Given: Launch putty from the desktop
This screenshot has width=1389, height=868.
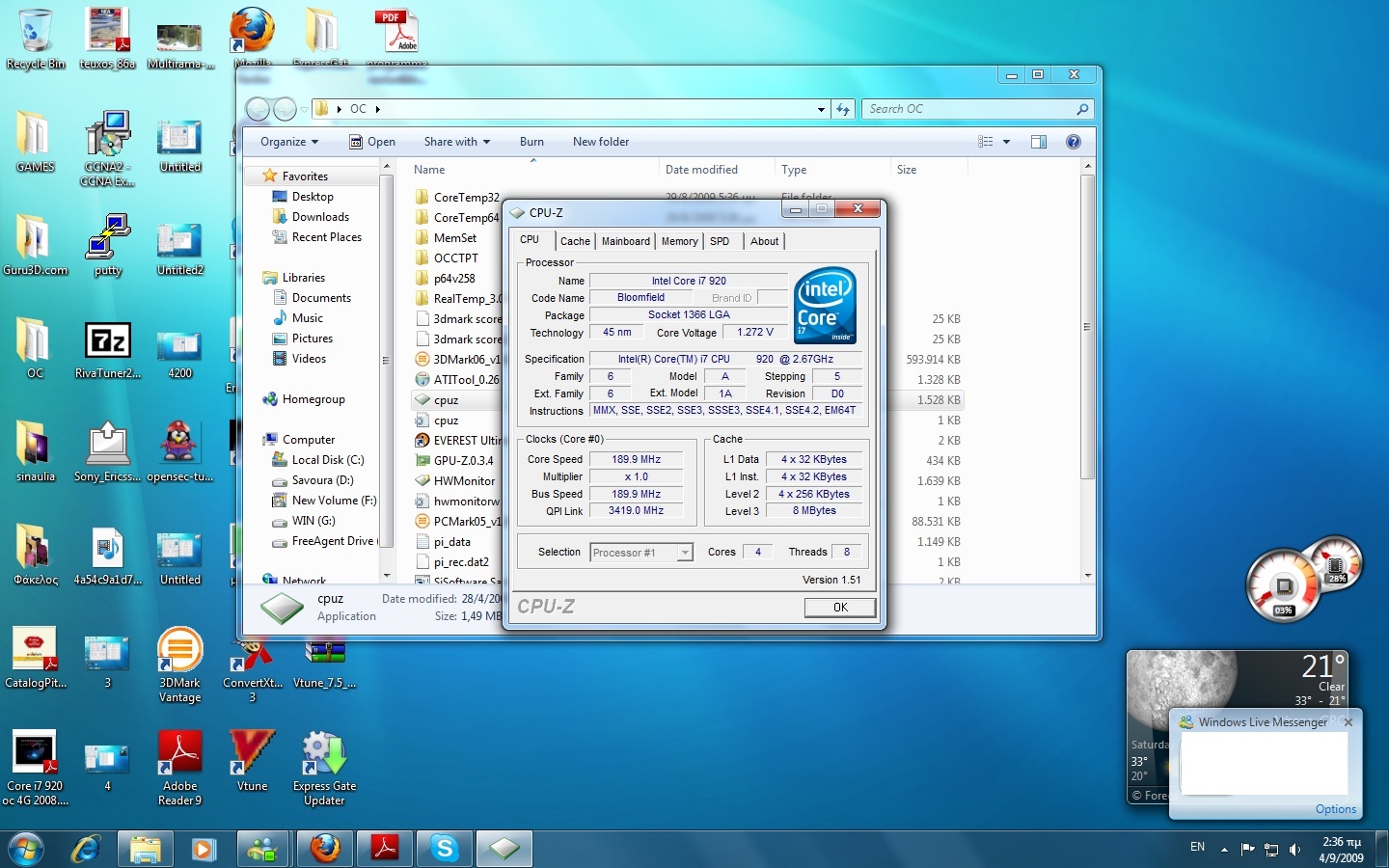Looking at the screenshot, I should click(108, 246).
